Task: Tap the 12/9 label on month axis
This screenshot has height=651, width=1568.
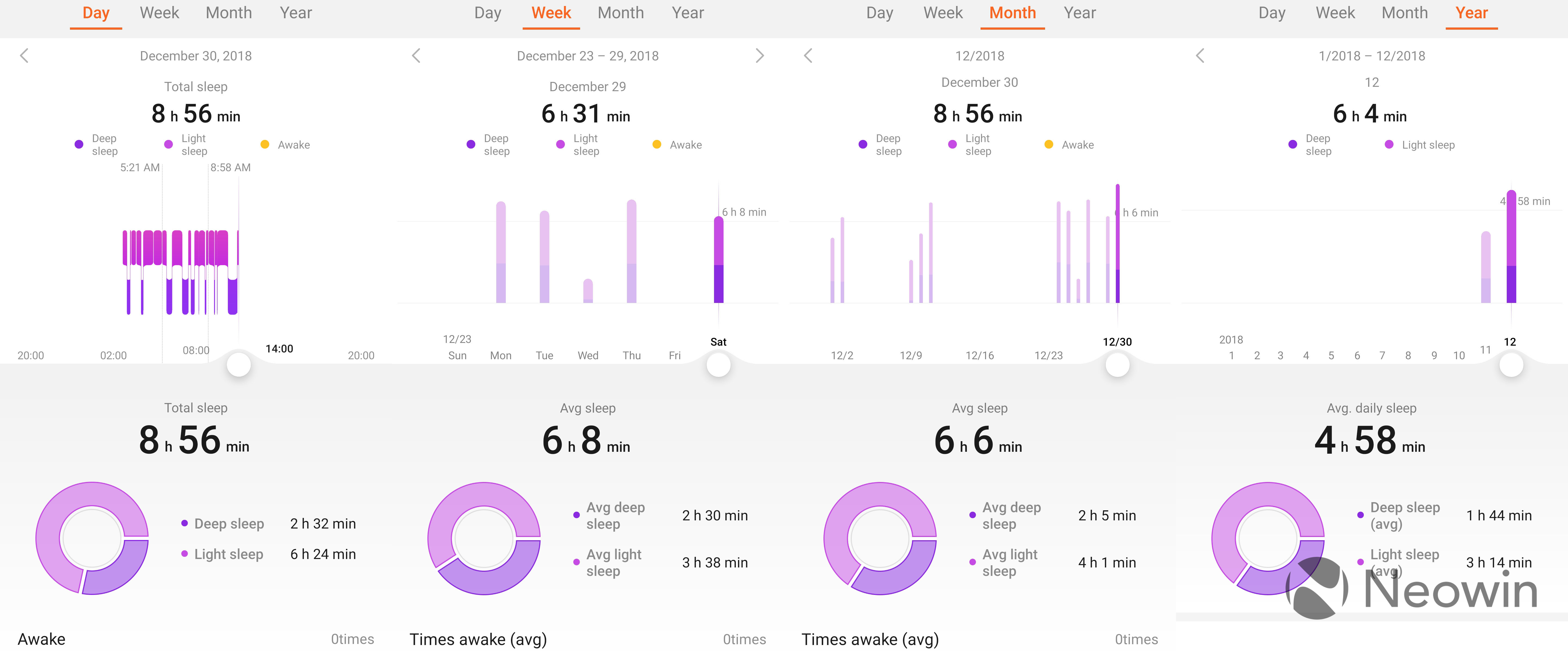Action: pos(911,356)
